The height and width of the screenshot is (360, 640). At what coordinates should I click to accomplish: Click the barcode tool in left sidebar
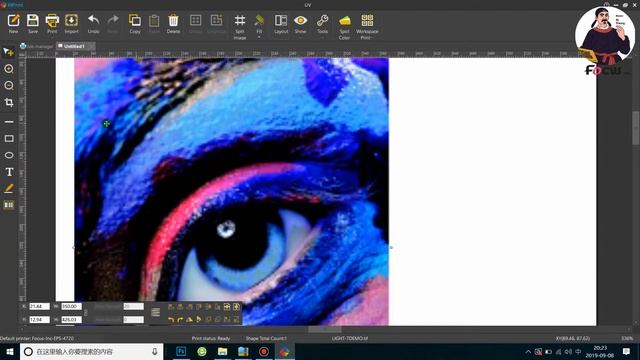(x=9, y=205)
